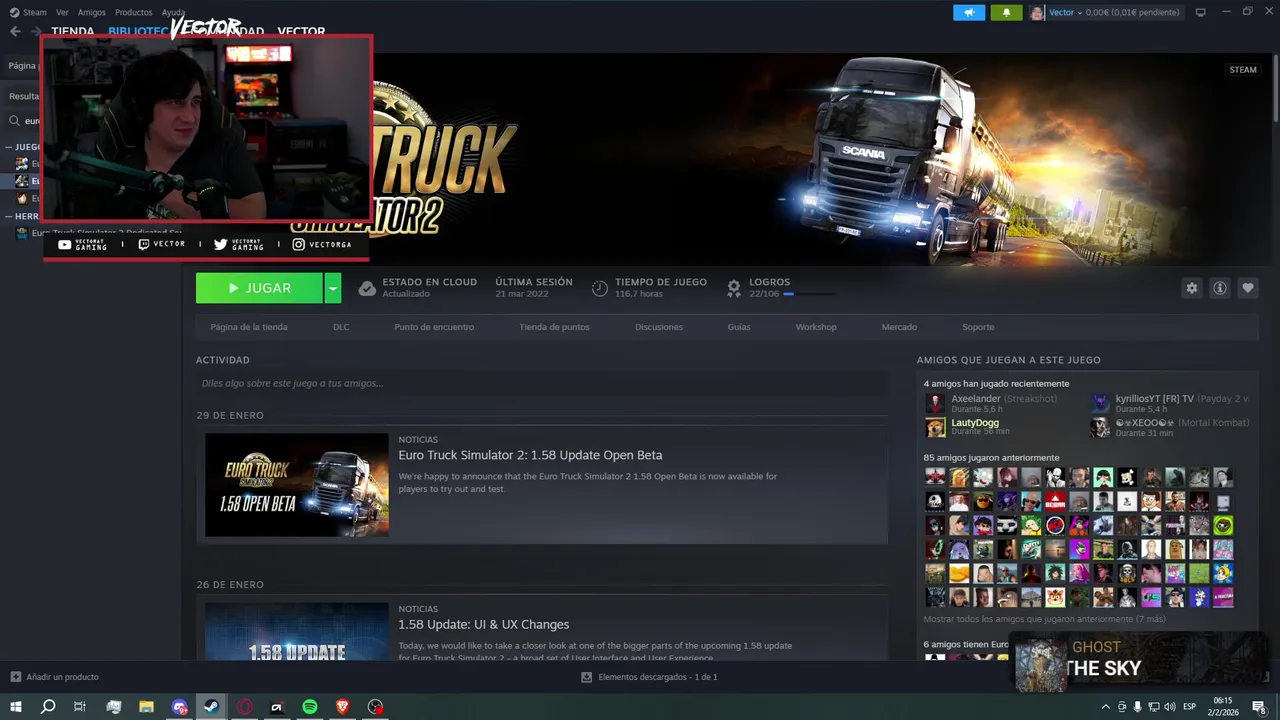Image resolution: width=1280 pixels, height=720 pixels.
Task: Click the blue announcements megaphone button
Action: pyautogui.click(x=968, y=12)
